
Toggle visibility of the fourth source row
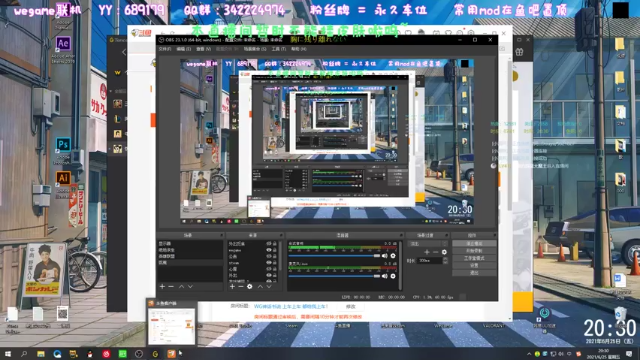[x=269, y=263]
